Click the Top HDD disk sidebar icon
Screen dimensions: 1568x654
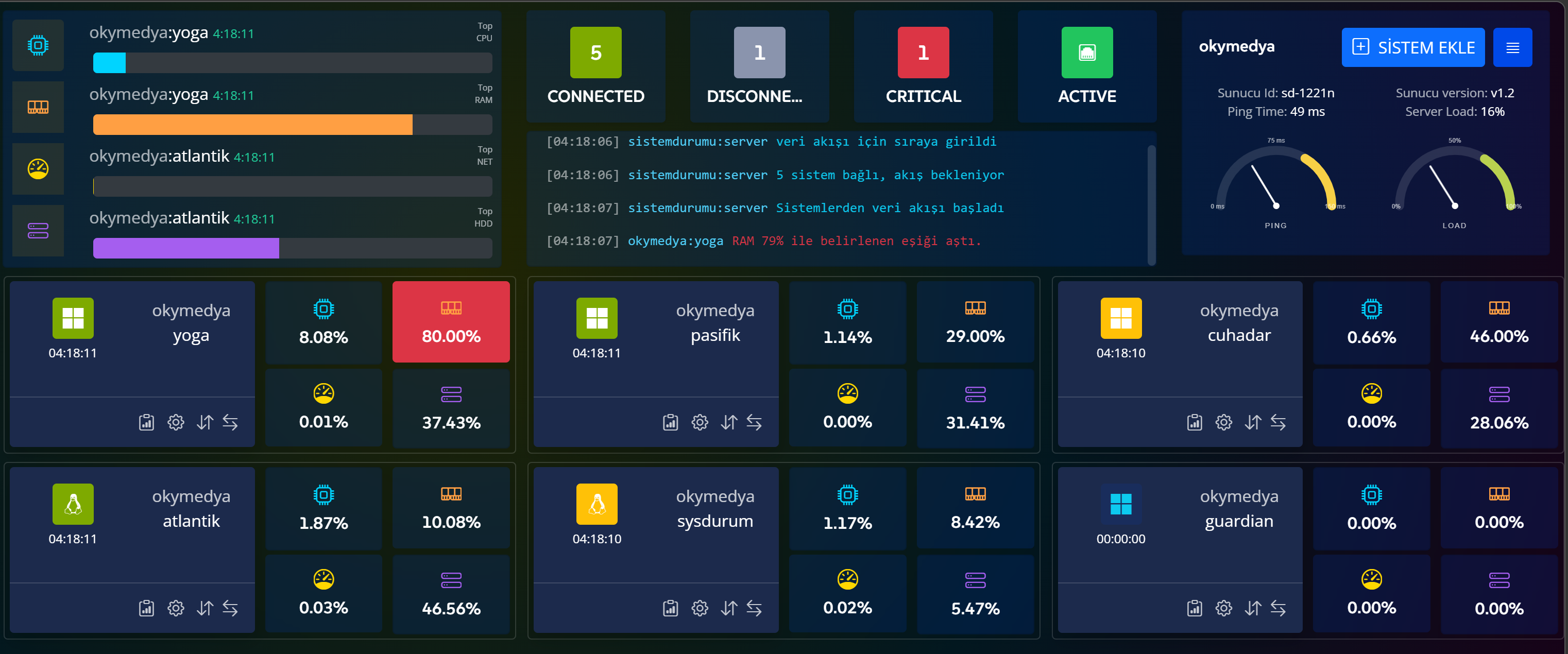point(38,231)
